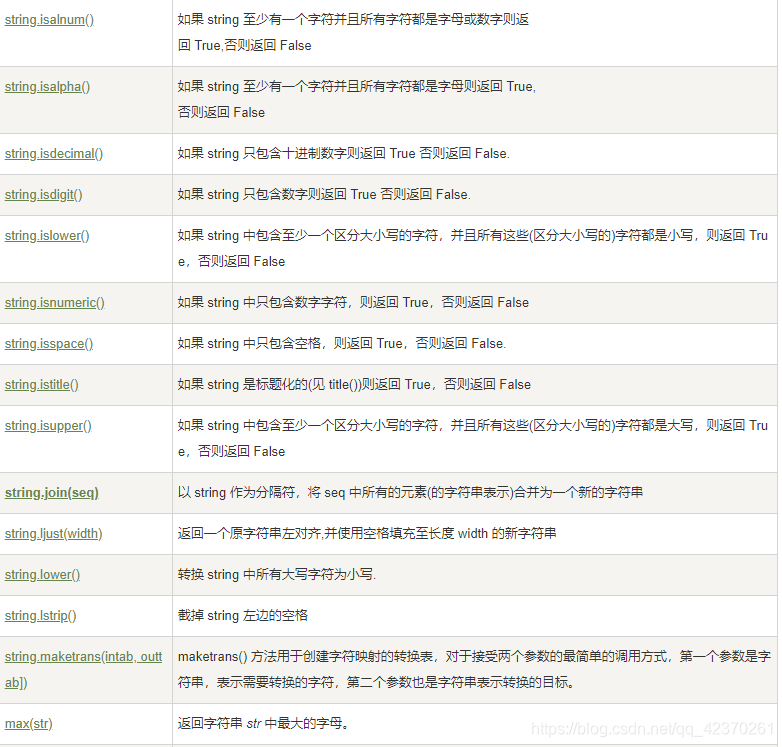Follow the string.lower() link
Screen dimensions: 782x747
(42, 574)
